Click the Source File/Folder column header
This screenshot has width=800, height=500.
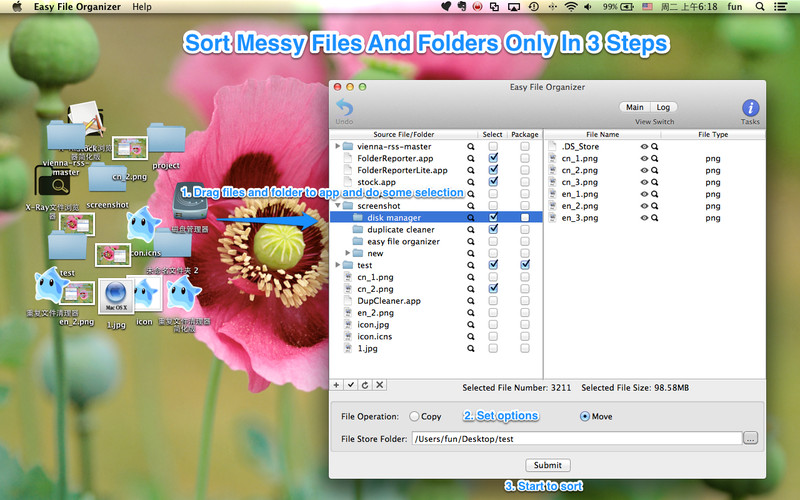tap(404, 134)
